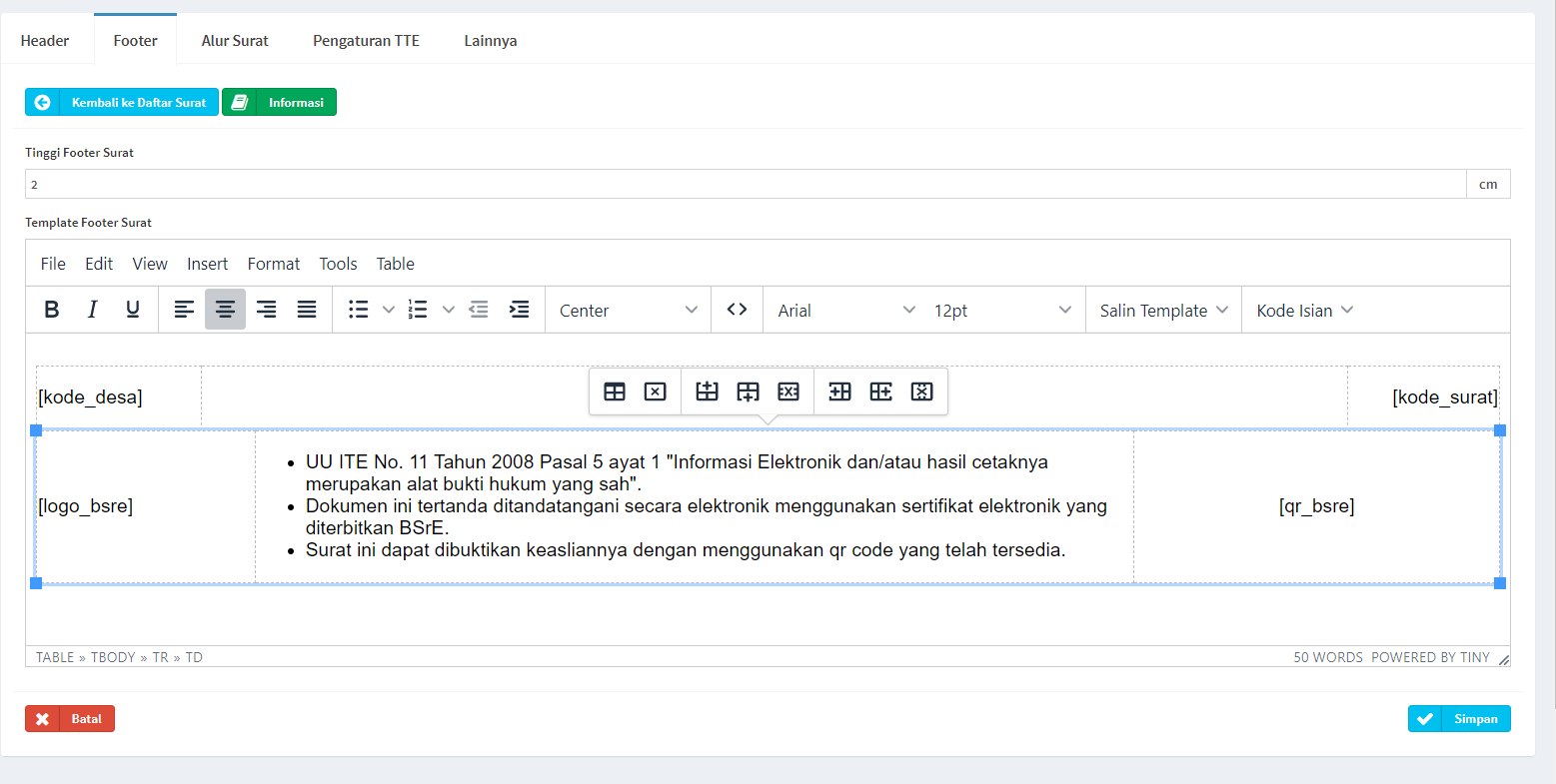Open table properties from the floating toolbar
This screenshot has width=1556, height=784.
coord(615,391)
